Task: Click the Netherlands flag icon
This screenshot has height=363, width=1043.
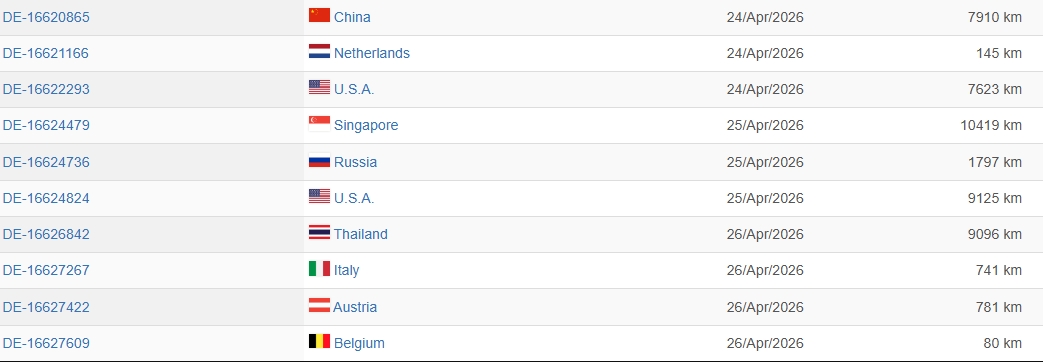Action: pyautogui.click(x=319, y=51)
